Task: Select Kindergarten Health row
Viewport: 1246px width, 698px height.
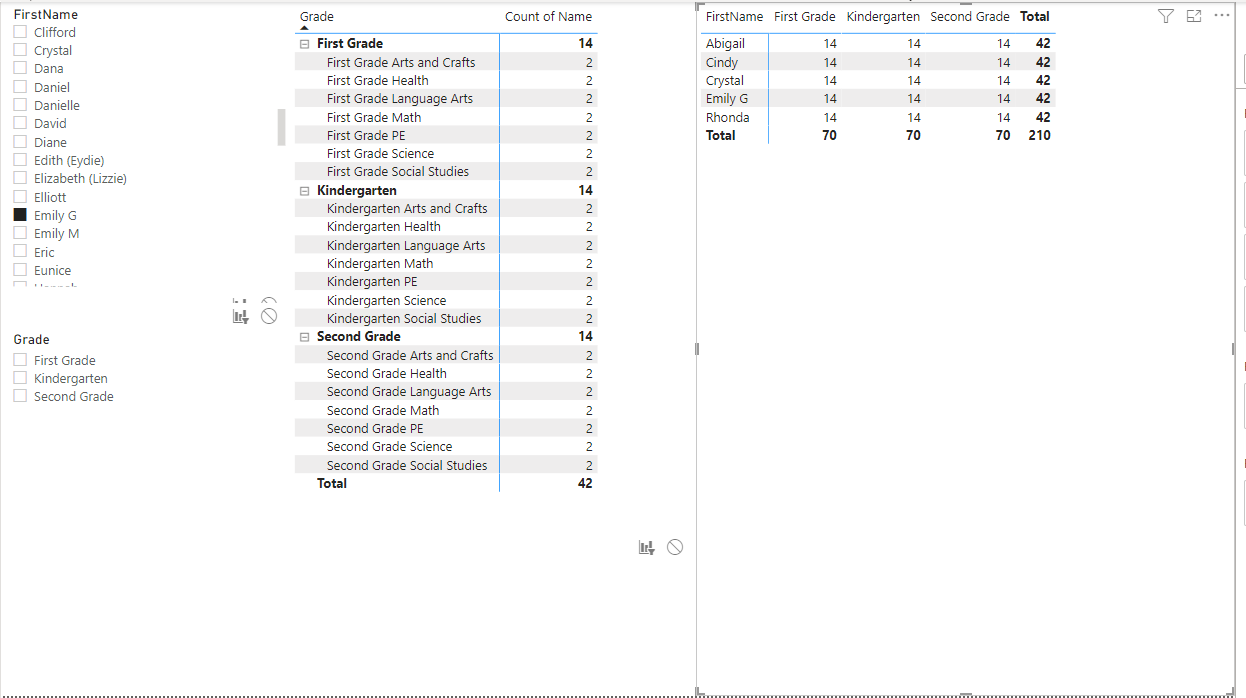Action: [x=446, y=227]
